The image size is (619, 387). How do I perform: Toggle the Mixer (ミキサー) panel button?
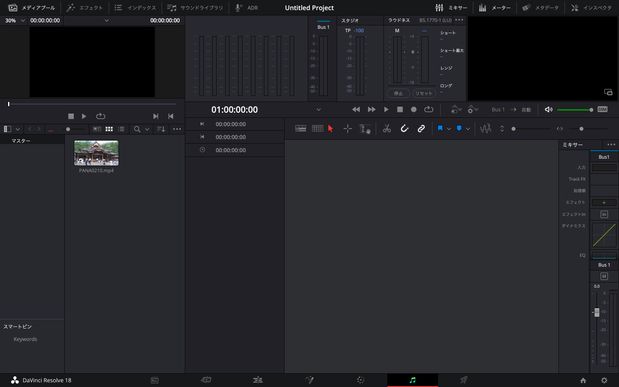(451, 8)
